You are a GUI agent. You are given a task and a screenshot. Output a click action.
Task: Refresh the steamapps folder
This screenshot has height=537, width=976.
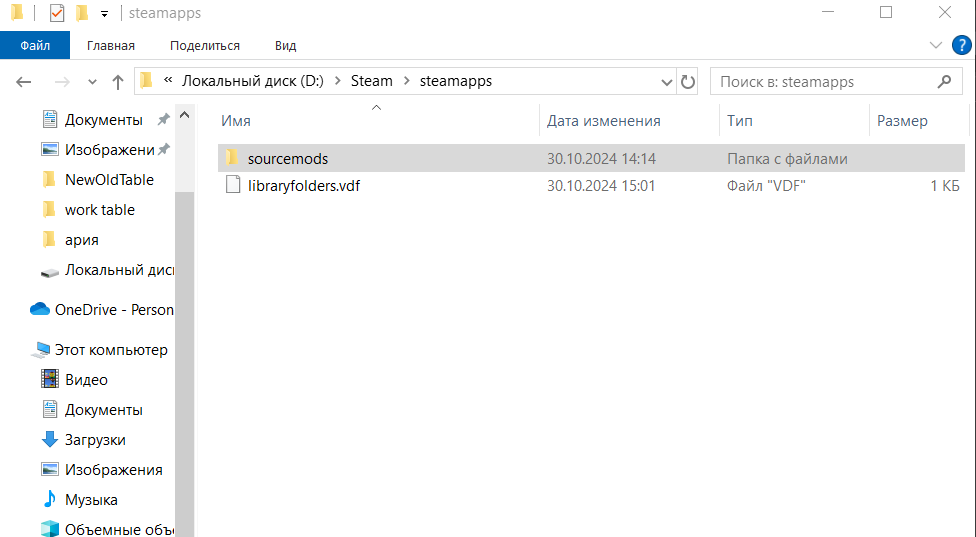click(687, 82)
